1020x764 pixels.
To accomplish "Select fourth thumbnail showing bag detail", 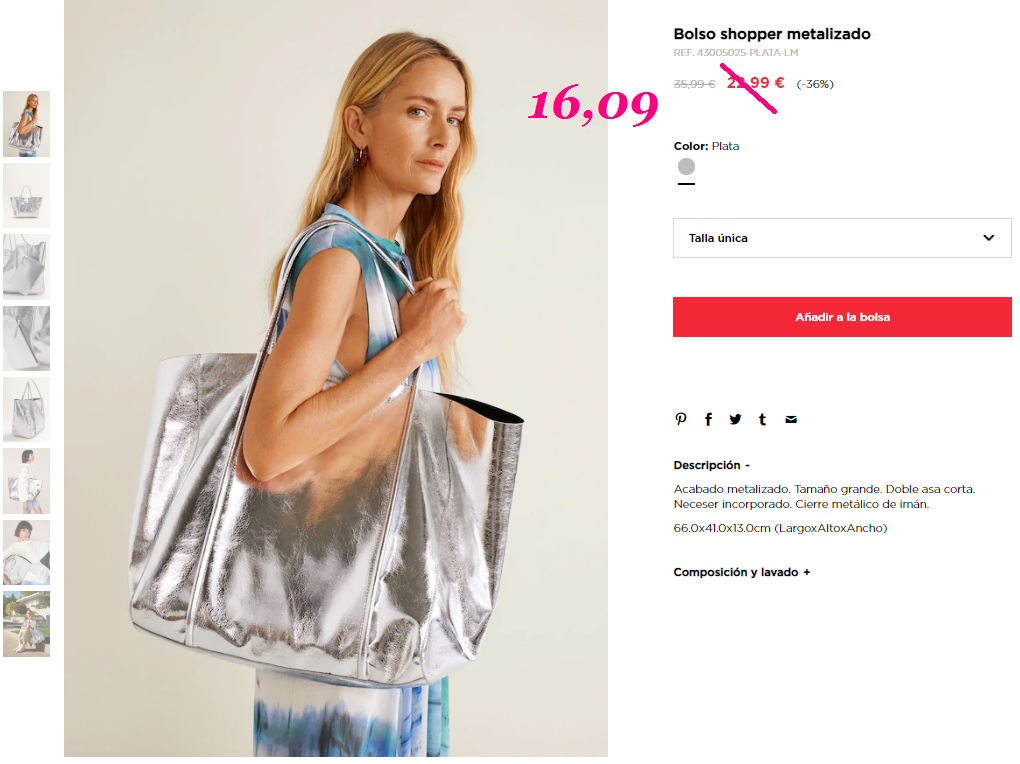I will 27,338.
